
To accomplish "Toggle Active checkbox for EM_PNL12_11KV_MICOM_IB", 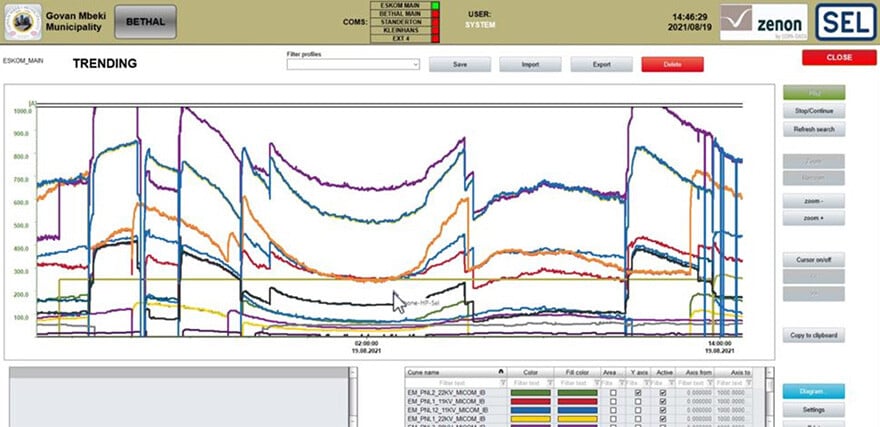I will [x=663, y=410].
